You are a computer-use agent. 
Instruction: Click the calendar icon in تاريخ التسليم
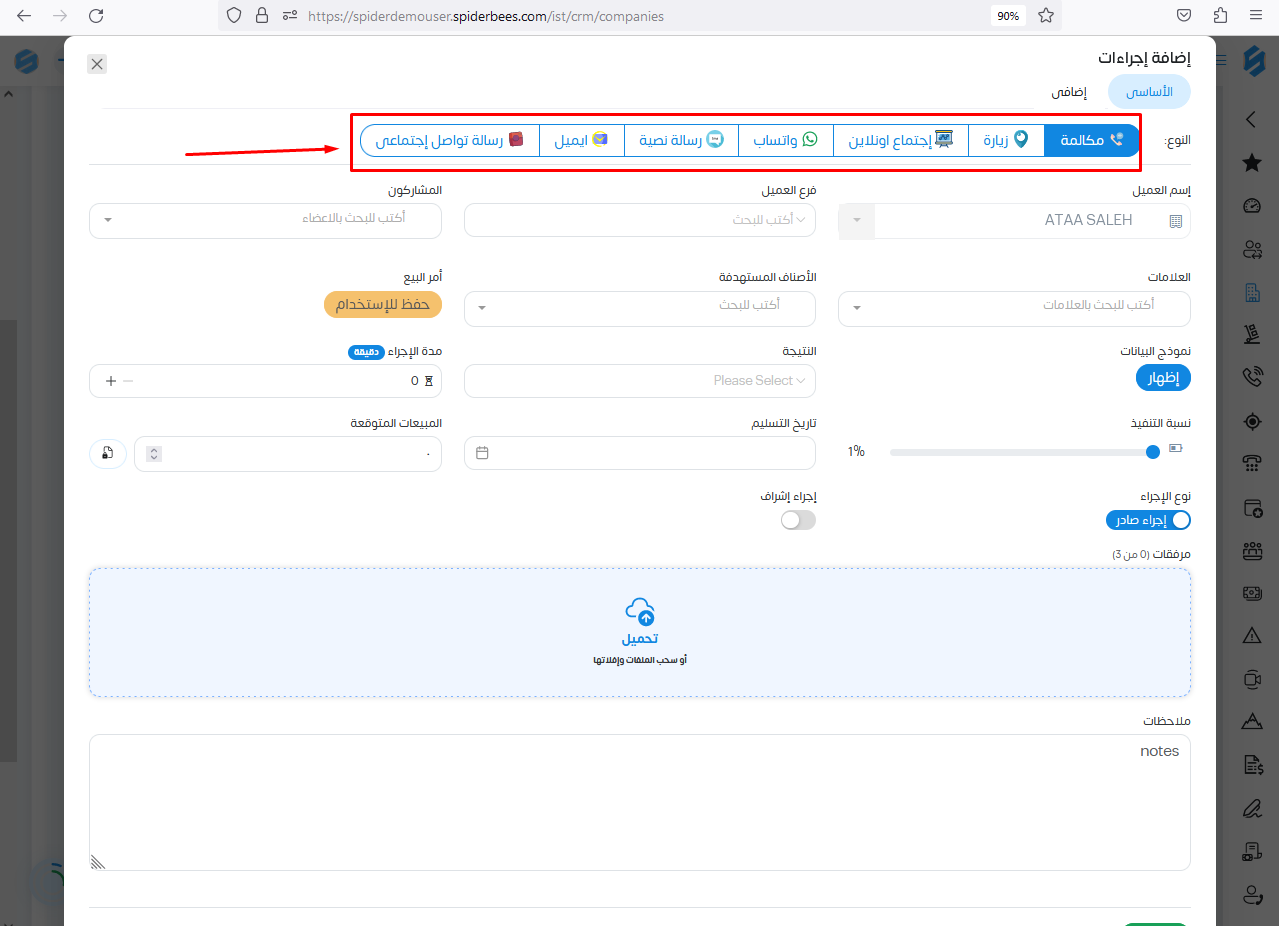[x=482, y=453]
